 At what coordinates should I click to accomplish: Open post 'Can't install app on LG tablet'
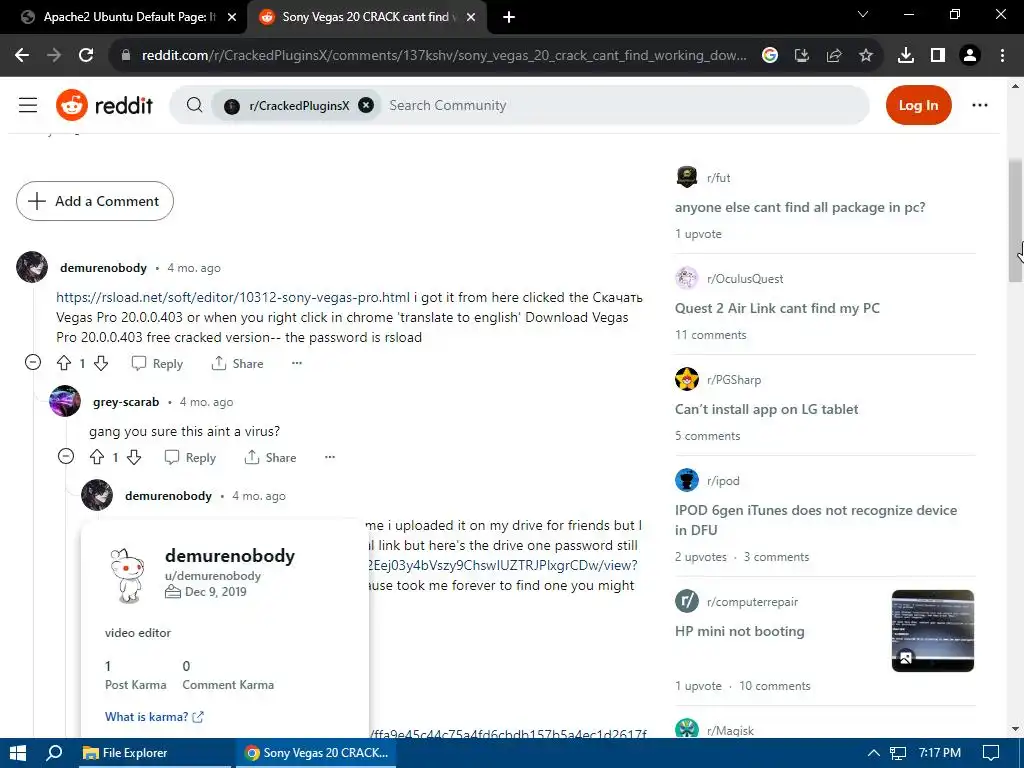click(x=767, y=409)
